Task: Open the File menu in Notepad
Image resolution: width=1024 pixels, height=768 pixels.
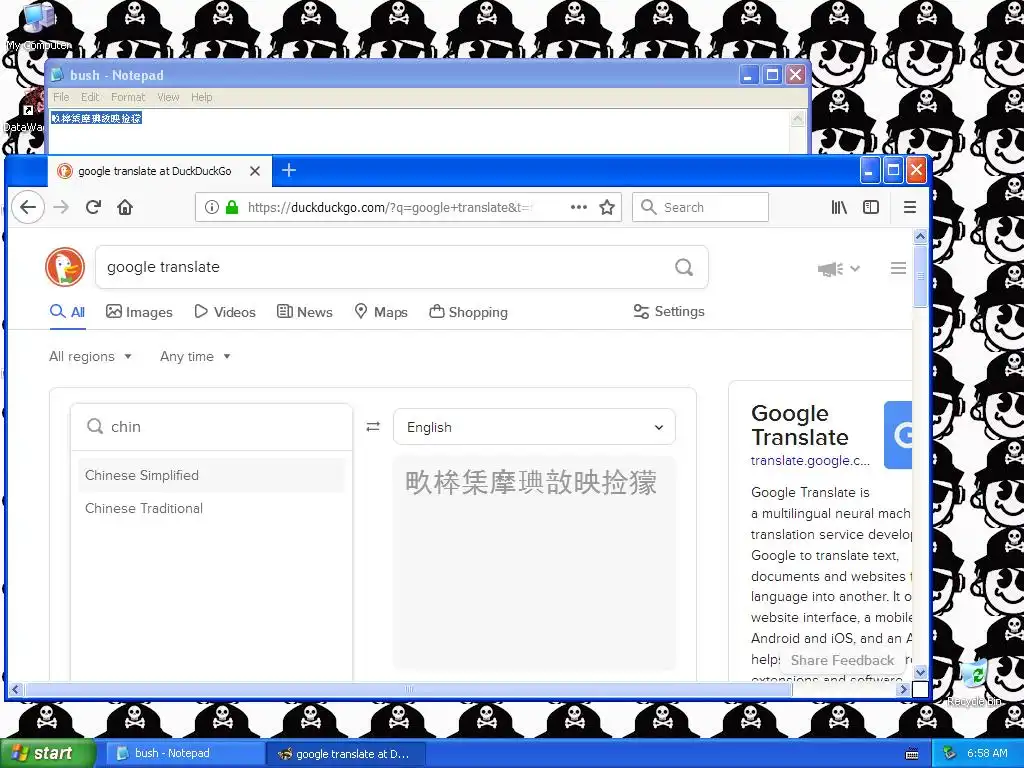Action: [x=61, y=97]
